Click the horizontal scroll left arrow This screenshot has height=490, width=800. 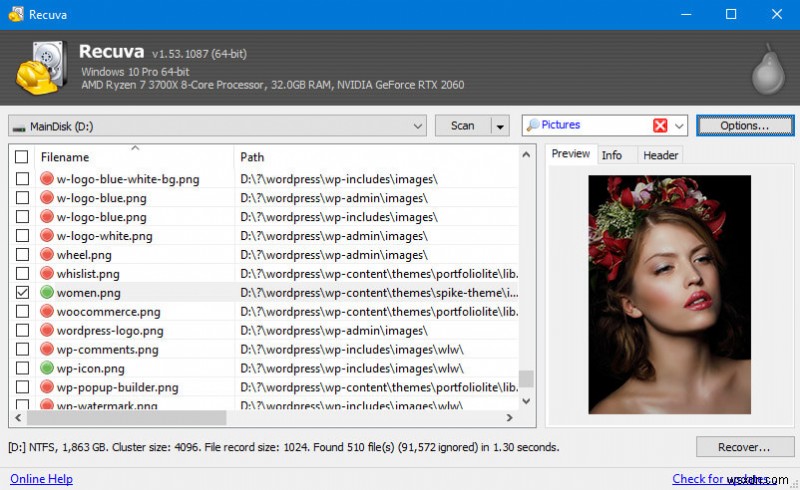[x=18, y=418]
